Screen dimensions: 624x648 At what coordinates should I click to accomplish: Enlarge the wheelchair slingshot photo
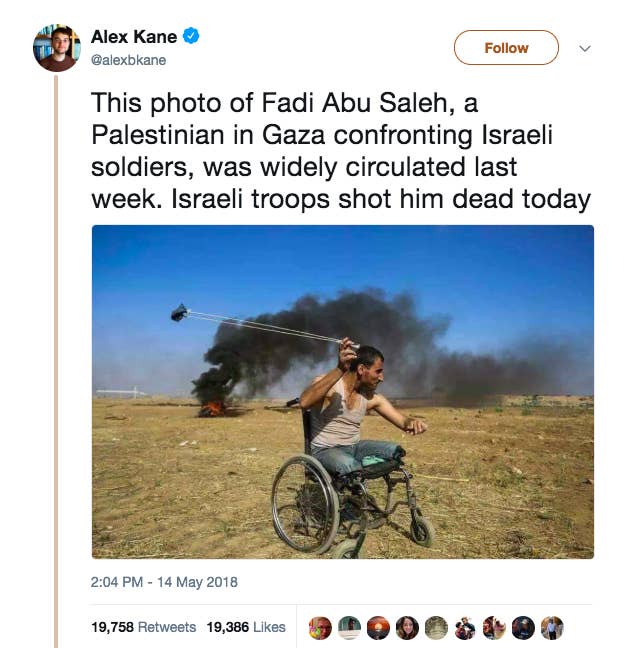[x=342, y=391]
